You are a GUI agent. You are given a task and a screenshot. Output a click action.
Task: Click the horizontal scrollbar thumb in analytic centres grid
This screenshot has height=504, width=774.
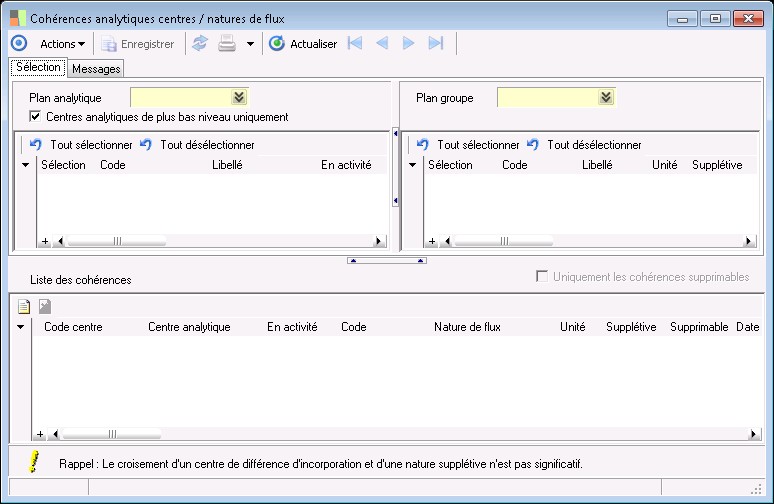pyautogui.click(x=117, y=241)
